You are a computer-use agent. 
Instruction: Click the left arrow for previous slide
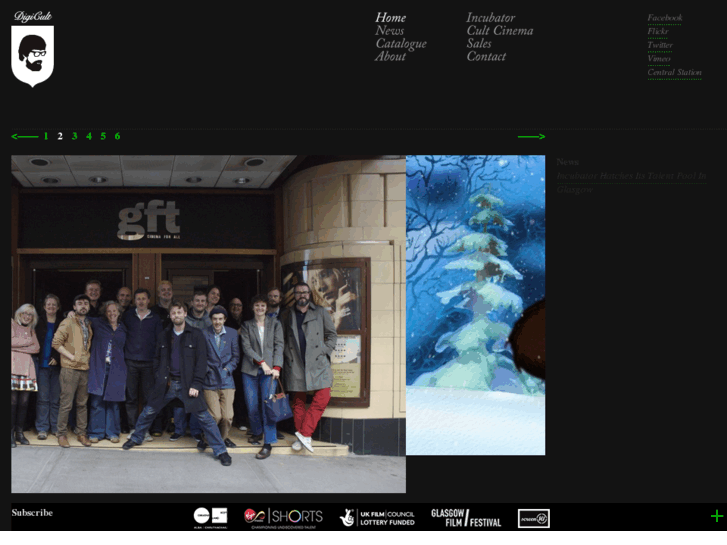click(x=25, y=136)
